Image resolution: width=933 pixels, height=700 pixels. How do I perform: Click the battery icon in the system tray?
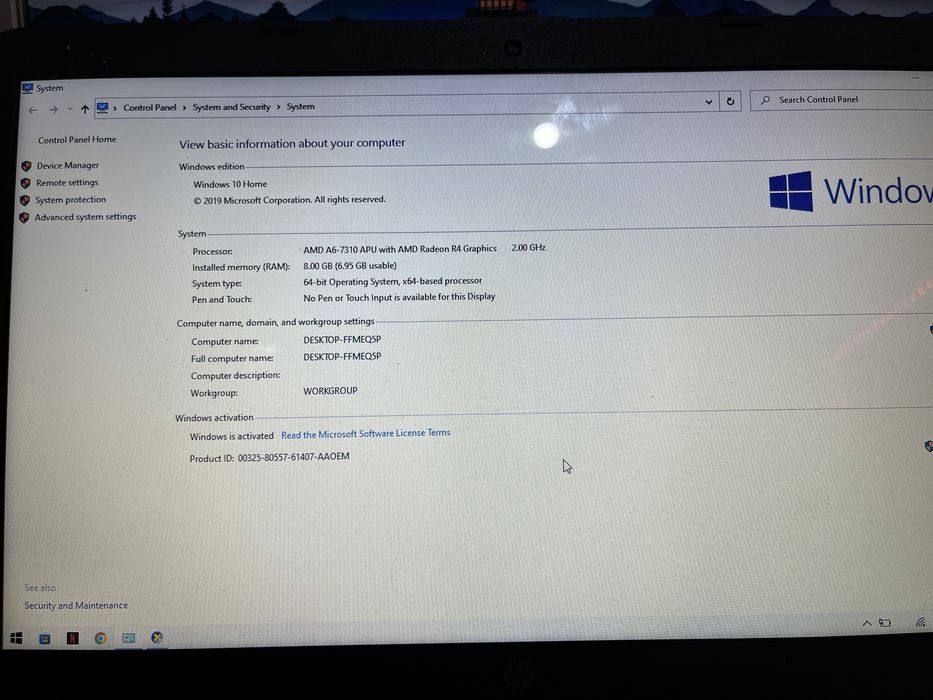pyautogui.click(x=885, y=623)
